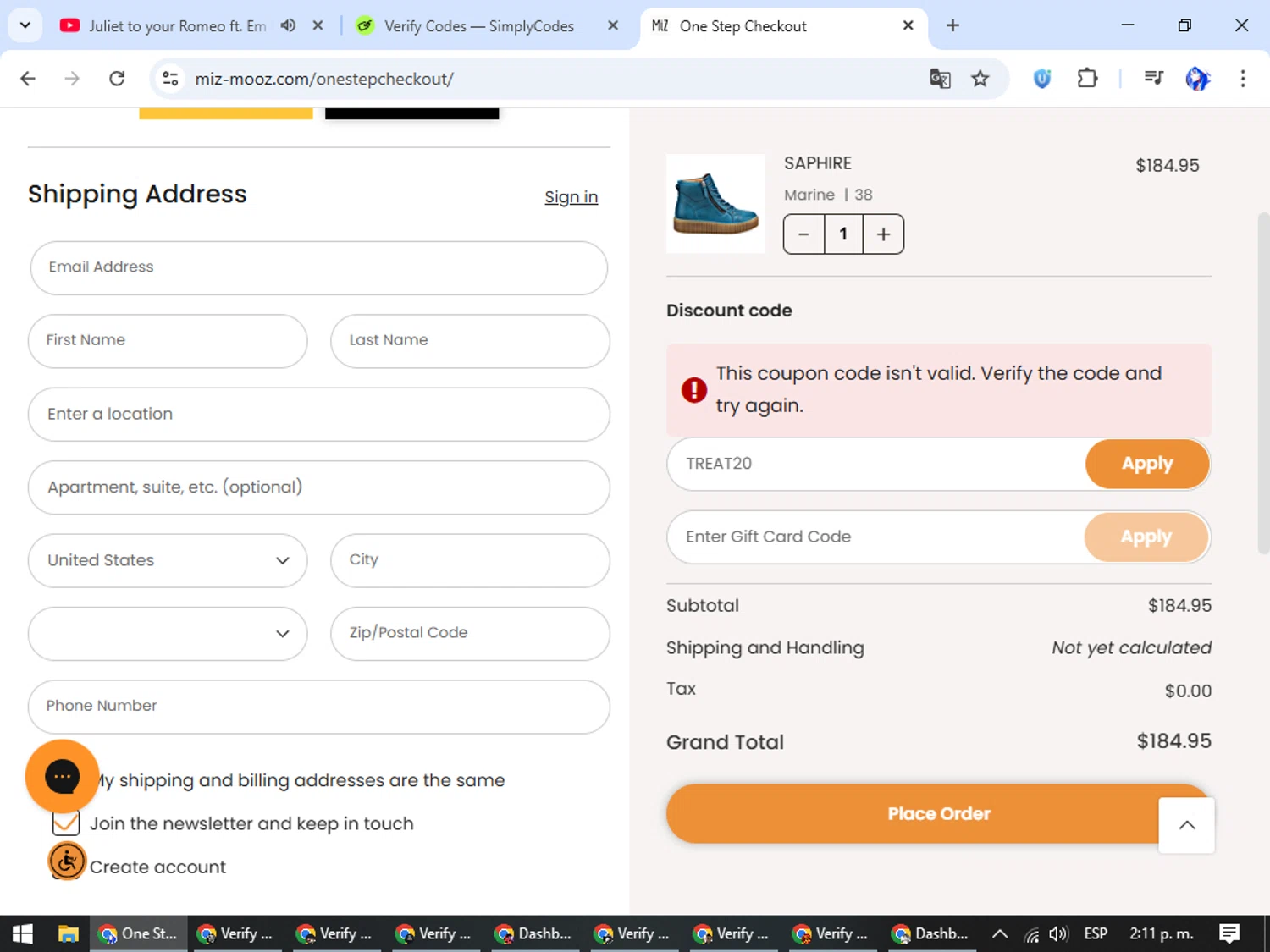The width and height of the screenshot is (1270, 952).
Task: Go forward to the next page
Action: (72, 79)
